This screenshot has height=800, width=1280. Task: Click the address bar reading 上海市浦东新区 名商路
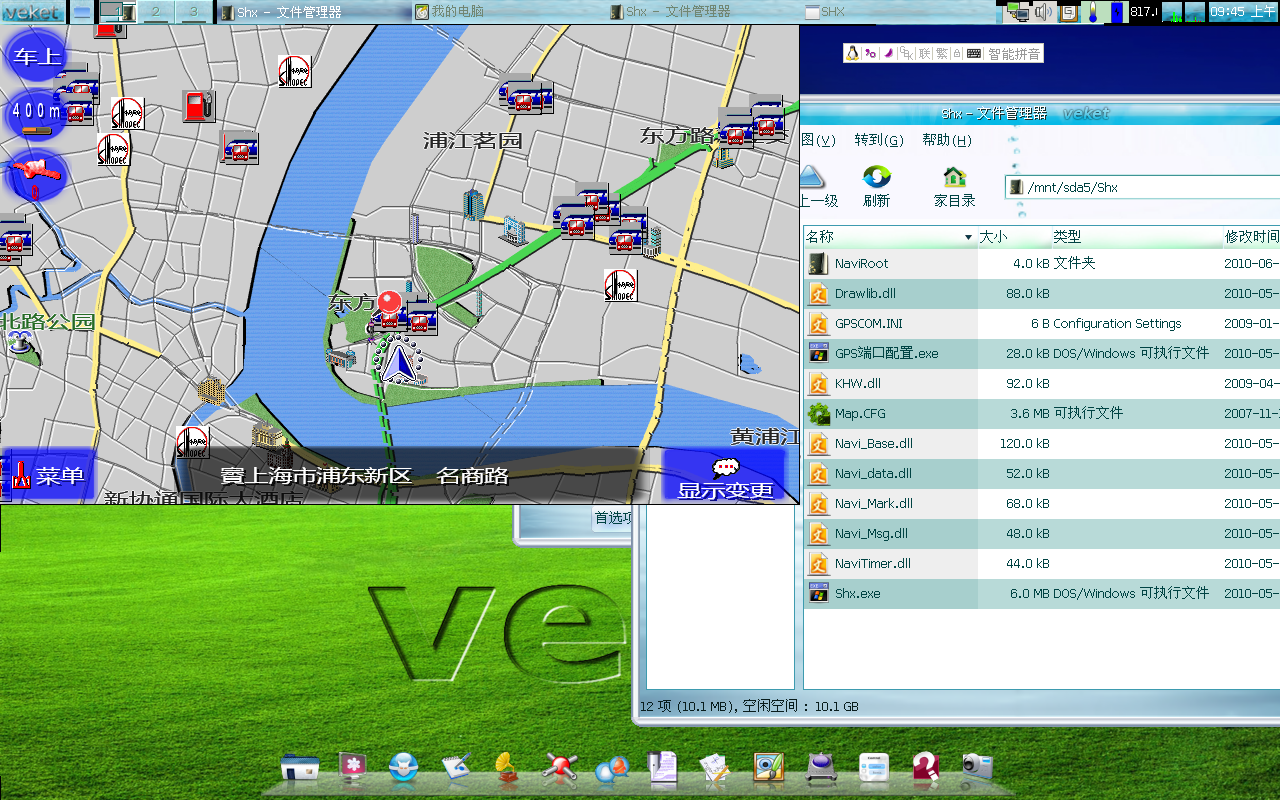pyautogui.click(x=364, y=476)
